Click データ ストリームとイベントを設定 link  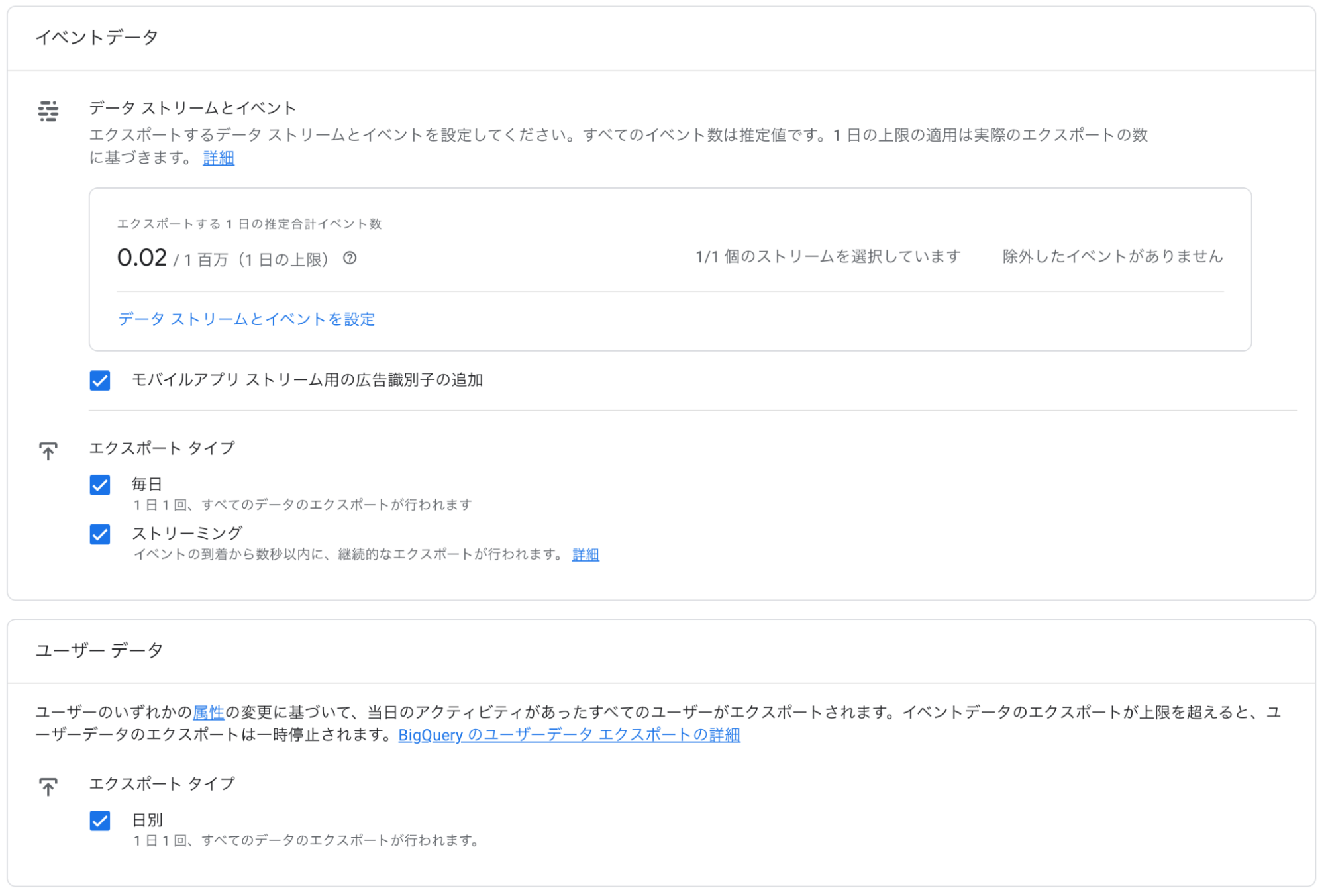click(x=246, y=319)
